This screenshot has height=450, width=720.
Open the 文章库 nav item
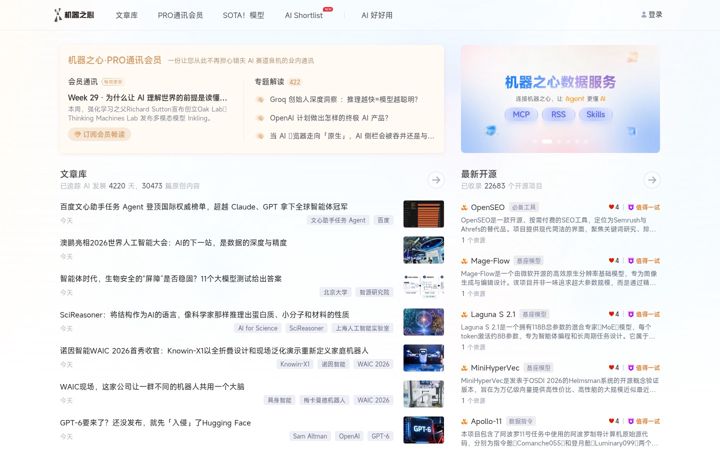pyautogui.click(x=126, y=15)
